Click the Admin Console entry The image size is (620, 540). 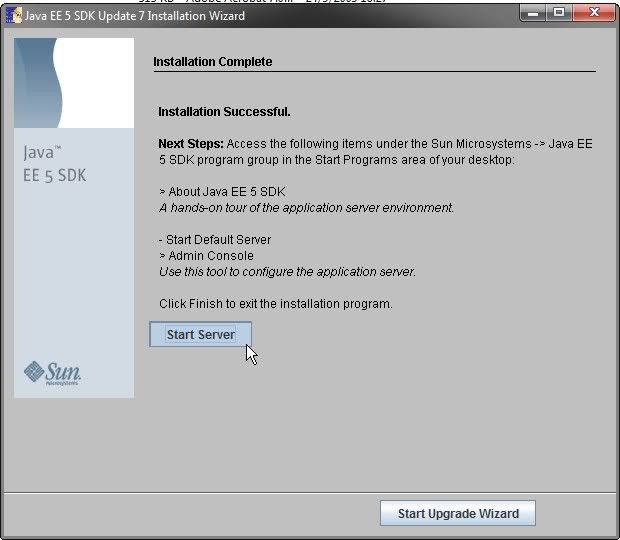[x=206, y=256]
